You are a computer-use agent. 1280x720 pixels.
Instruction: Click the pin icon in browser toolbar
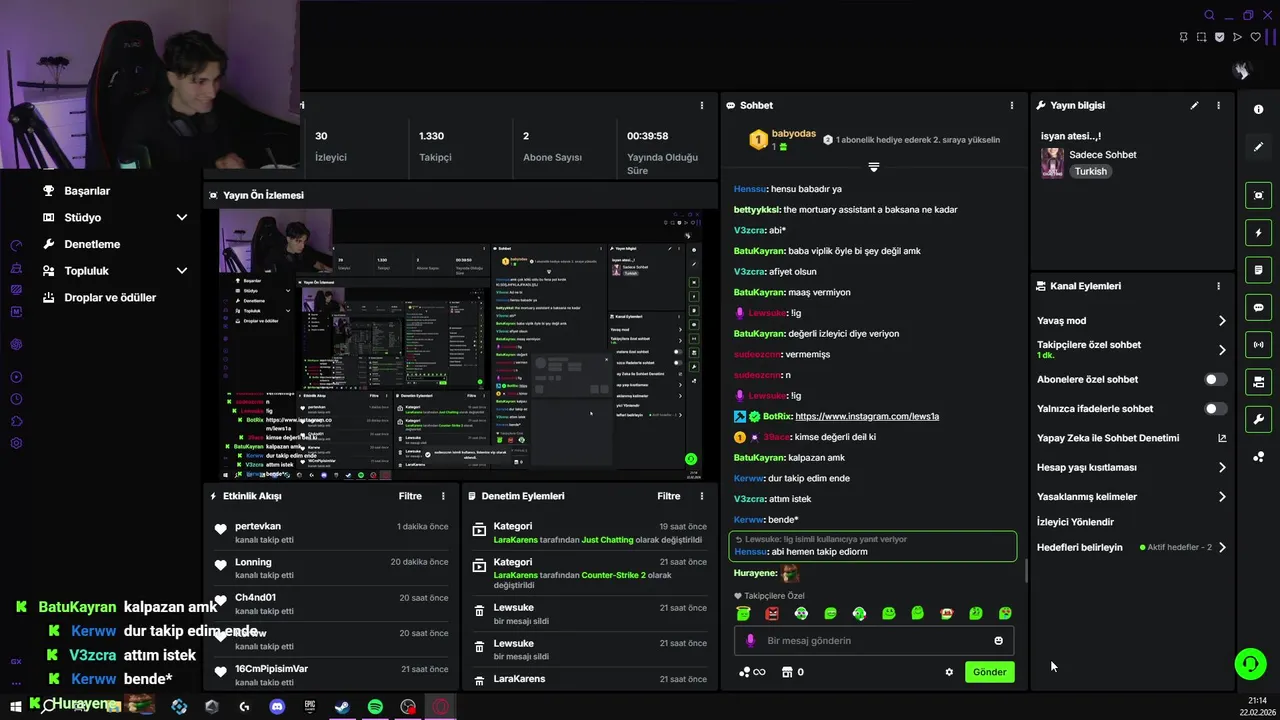(1183, 37)
